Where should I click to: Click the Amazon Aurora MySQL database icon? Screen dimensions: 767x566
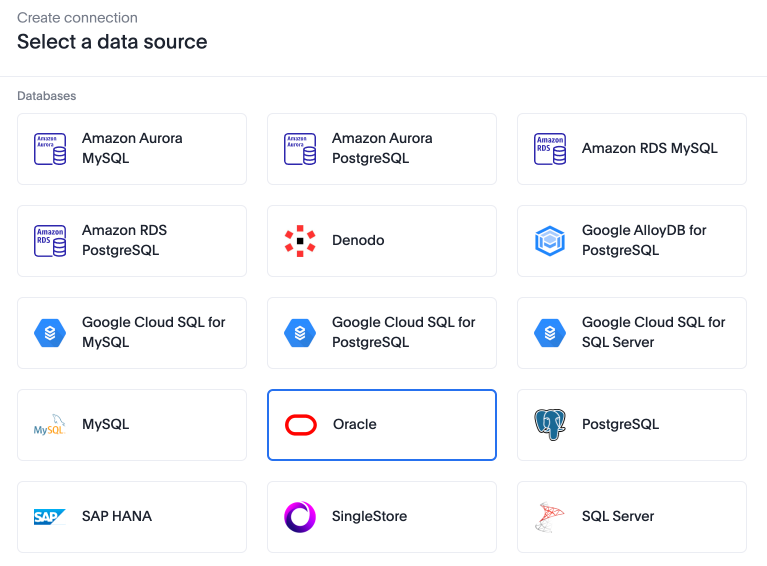click(50, 149)
